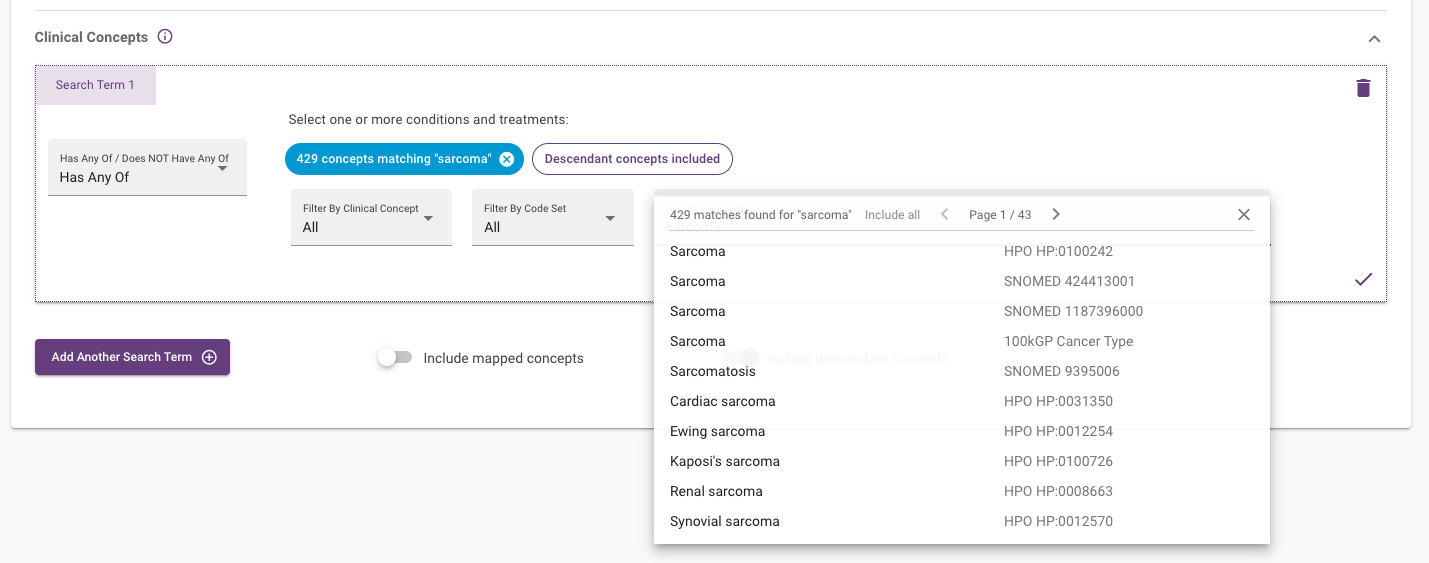Click the Clinical Concepts info icon
The height and width of the screenshot is (563, 1429).
(x=166, y=37)
